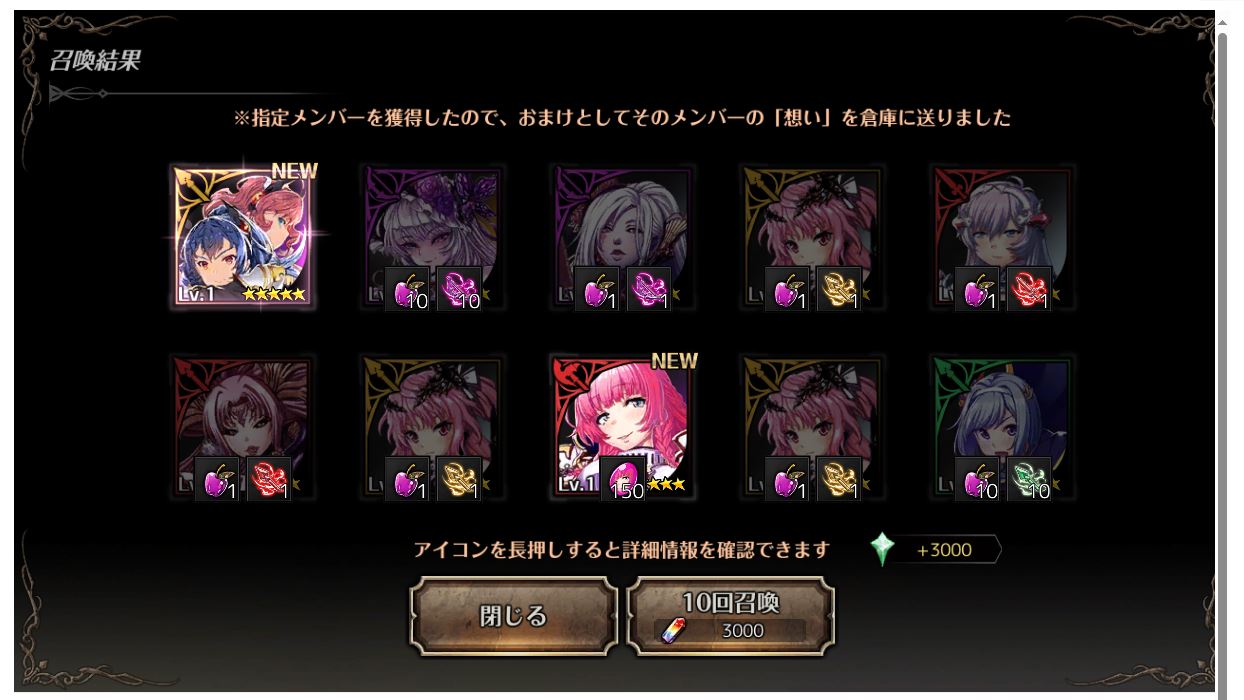
Task: Click the green crystal icon beside +3000
Action: coord(882,549)
